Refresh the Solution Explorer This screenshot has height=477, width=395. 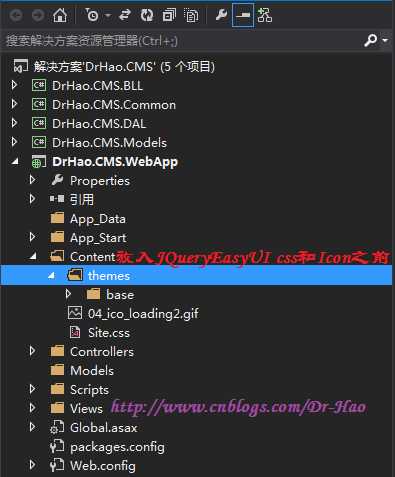click(147, 15)
